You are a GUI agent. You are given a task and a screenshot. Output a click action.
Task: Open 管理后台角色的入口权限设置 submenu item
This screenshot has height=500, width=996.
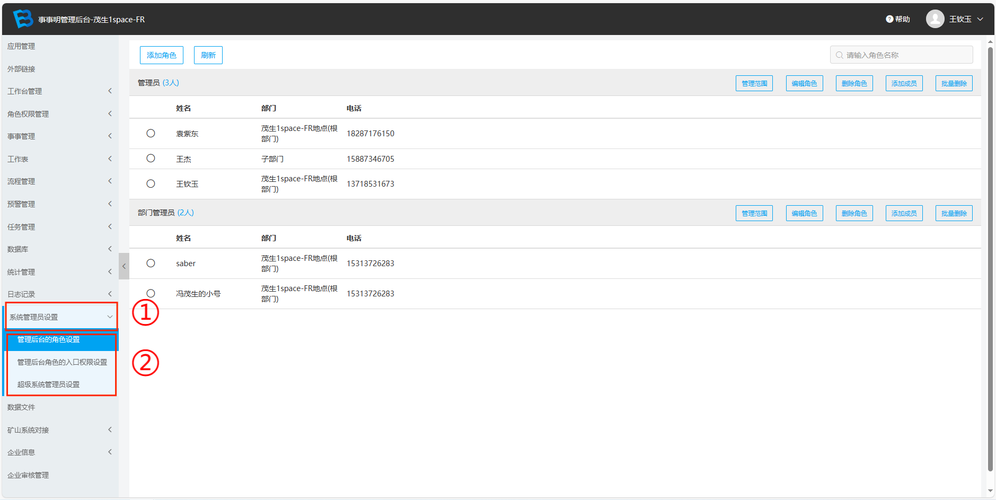(x=62, y=362)
